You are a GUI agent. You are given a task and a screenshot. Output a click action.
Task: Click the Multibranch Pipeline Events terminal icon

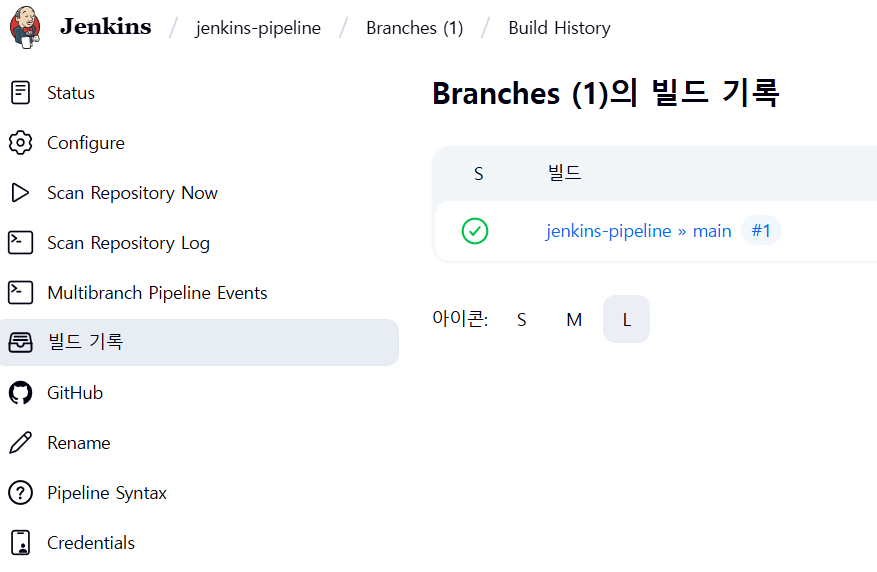[x=21, y=292]
